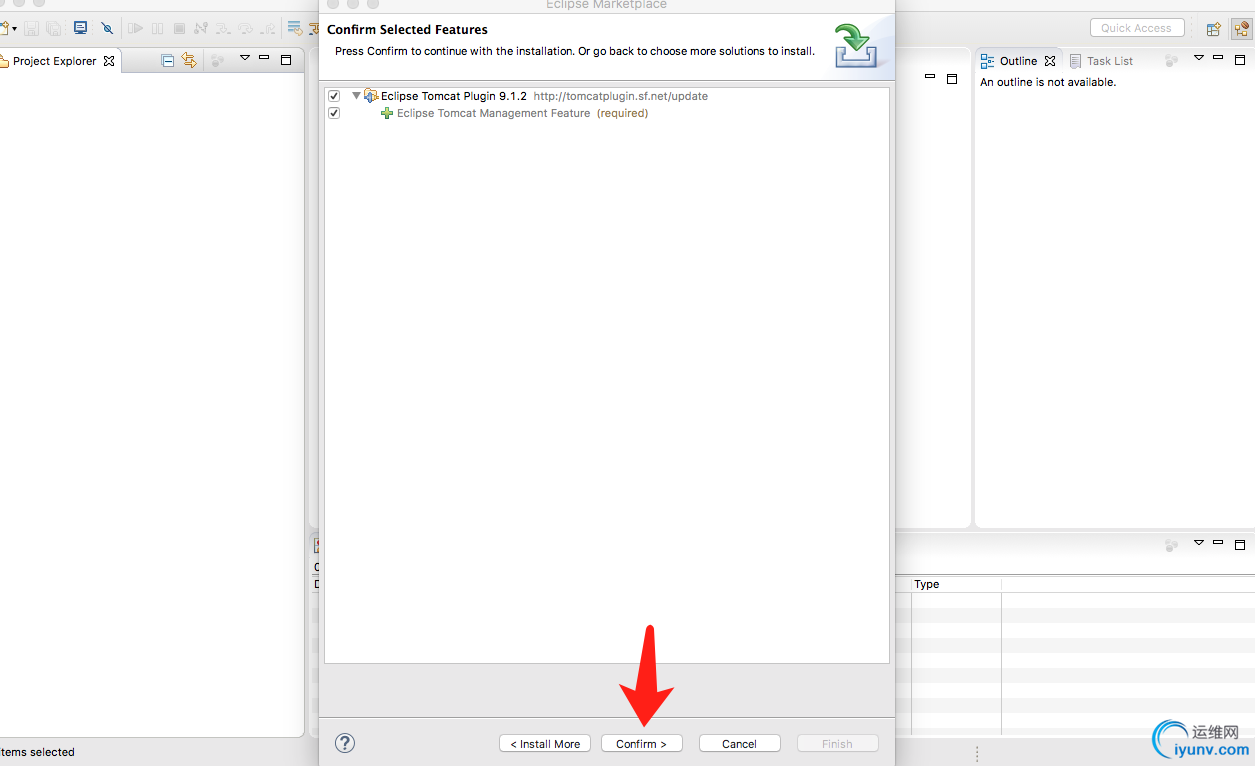Close the Project Explorer view tab
Screen dimensions: 1255x766
(109, 61)
